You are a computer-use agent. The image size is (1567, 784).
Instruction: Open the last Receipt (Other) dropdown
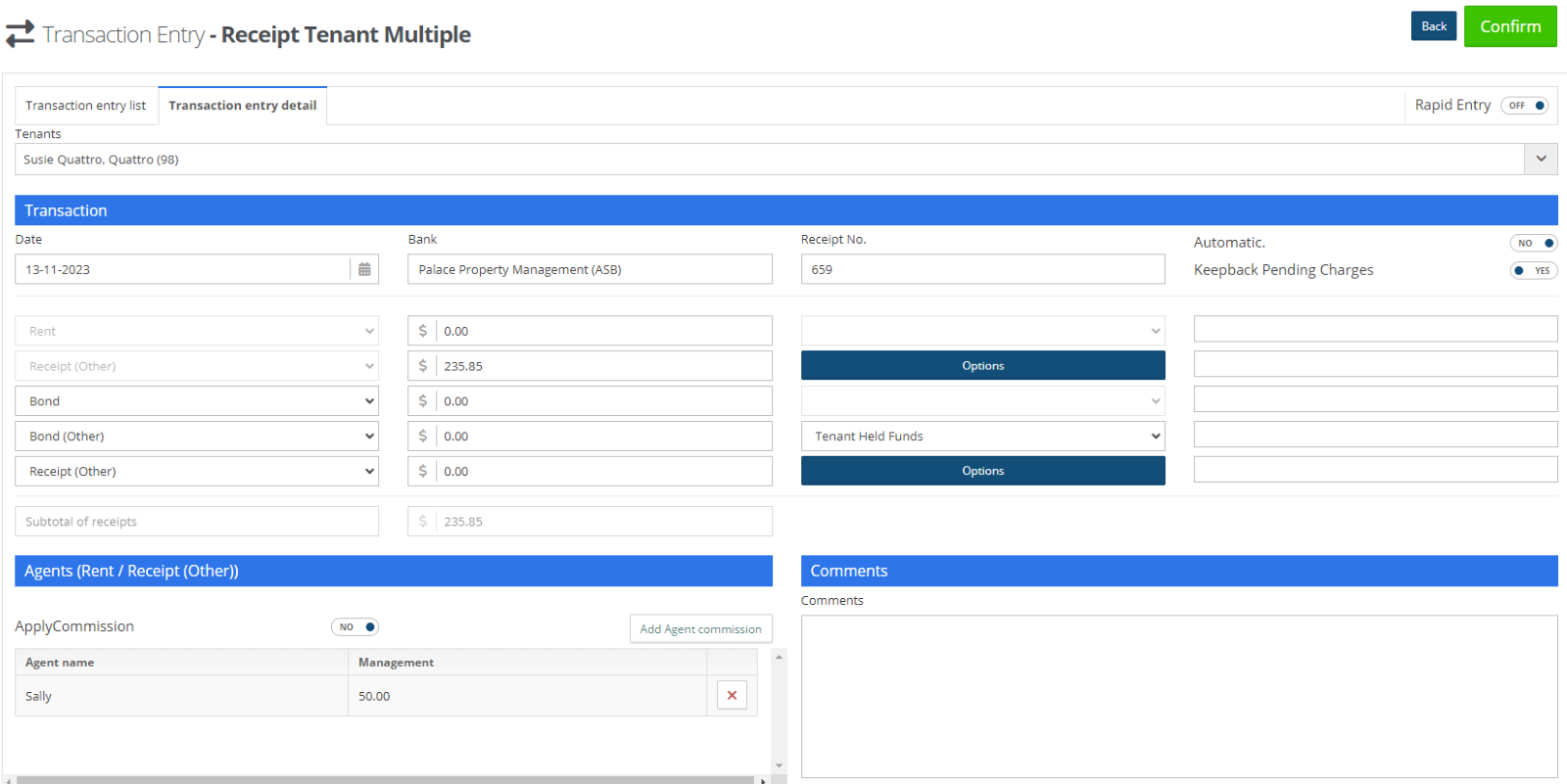(x=197, y=472)
